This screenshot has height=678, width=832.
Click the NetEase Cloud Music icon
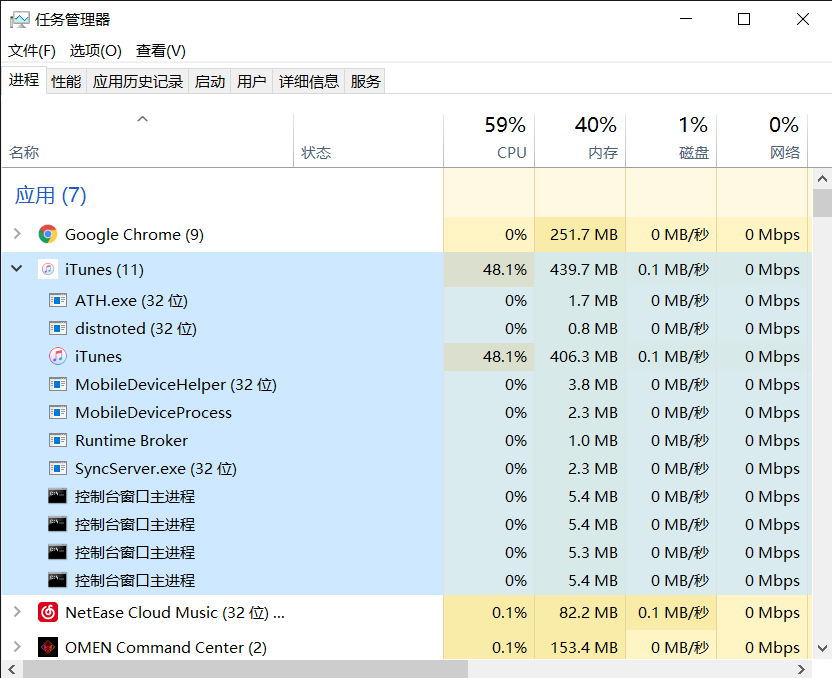pos(47,613)
